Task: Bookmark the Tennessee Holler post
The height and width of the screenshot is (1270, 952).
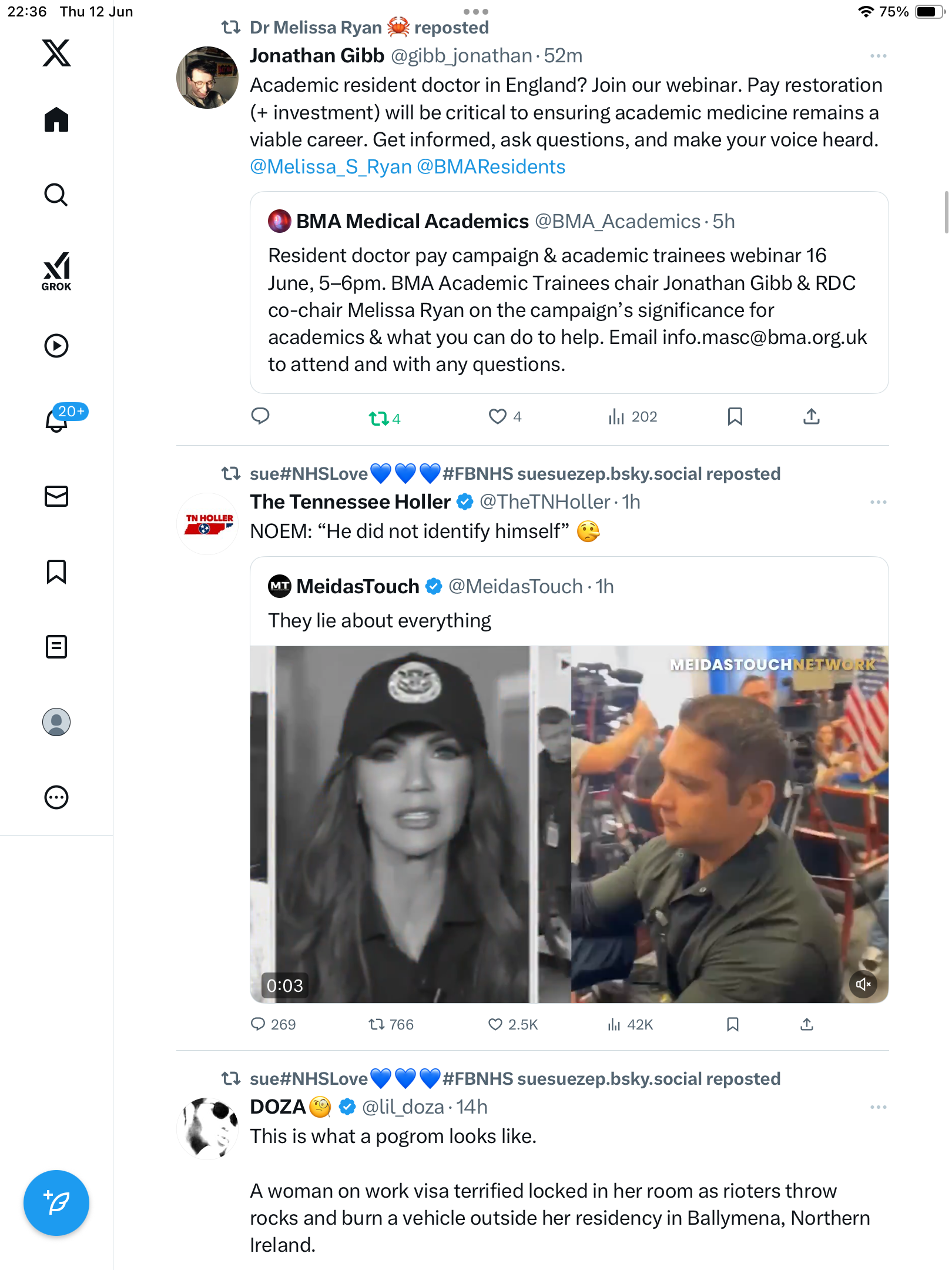Action: pos(733,1025)
